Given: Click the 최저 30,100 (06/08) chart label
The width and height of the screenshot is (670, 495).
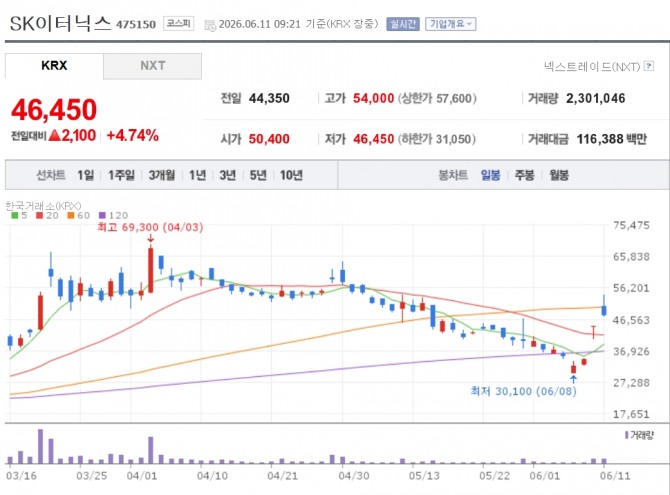Looking at the screenshot, I should [x=523, y=391].
